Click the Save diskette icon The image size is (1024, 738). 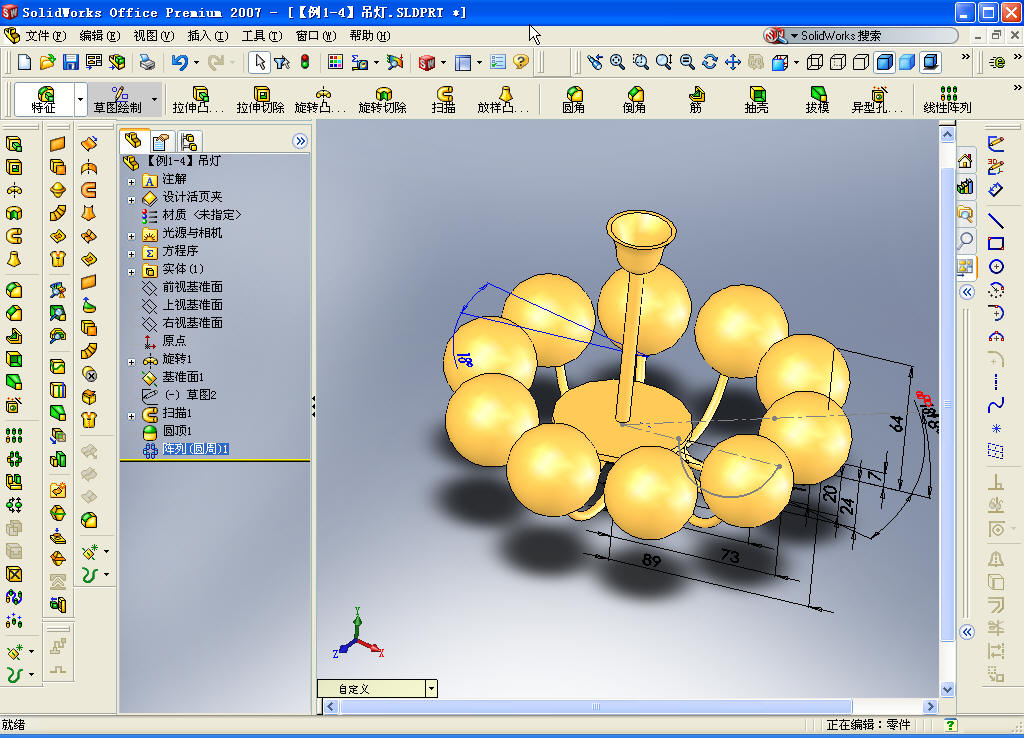(71, 62)
